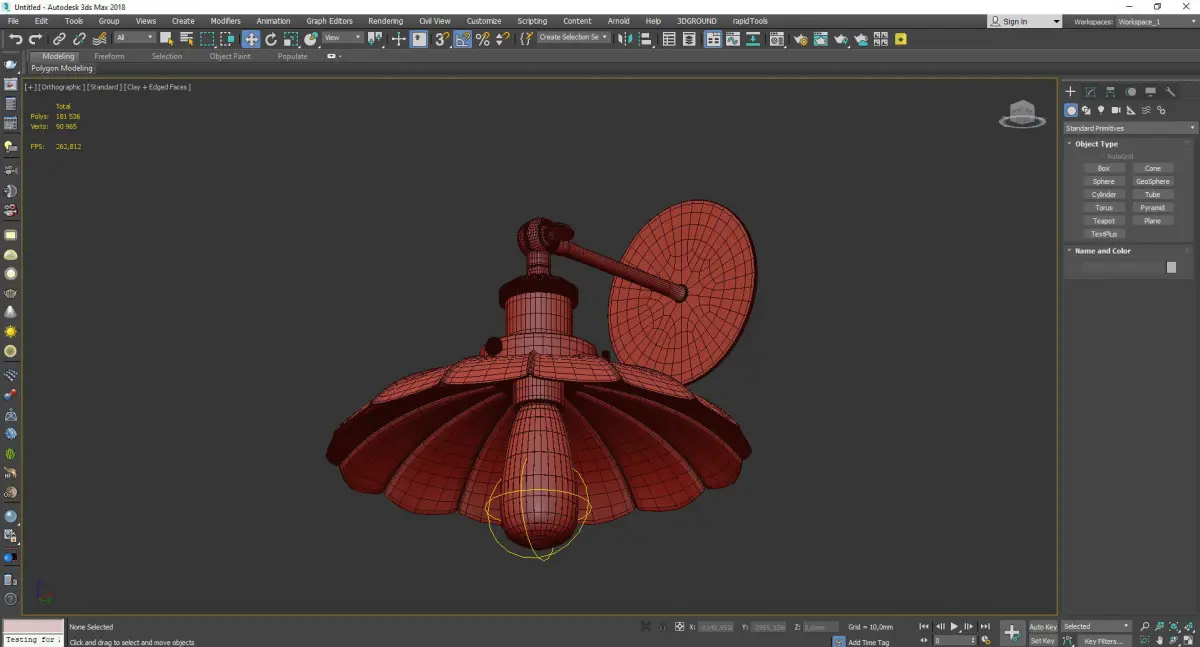The width and height of the screenshot is (1200, 647).
Task: Click the Redo arrow in toolbar
Action: pyautogui.click(x=35, y=39)
